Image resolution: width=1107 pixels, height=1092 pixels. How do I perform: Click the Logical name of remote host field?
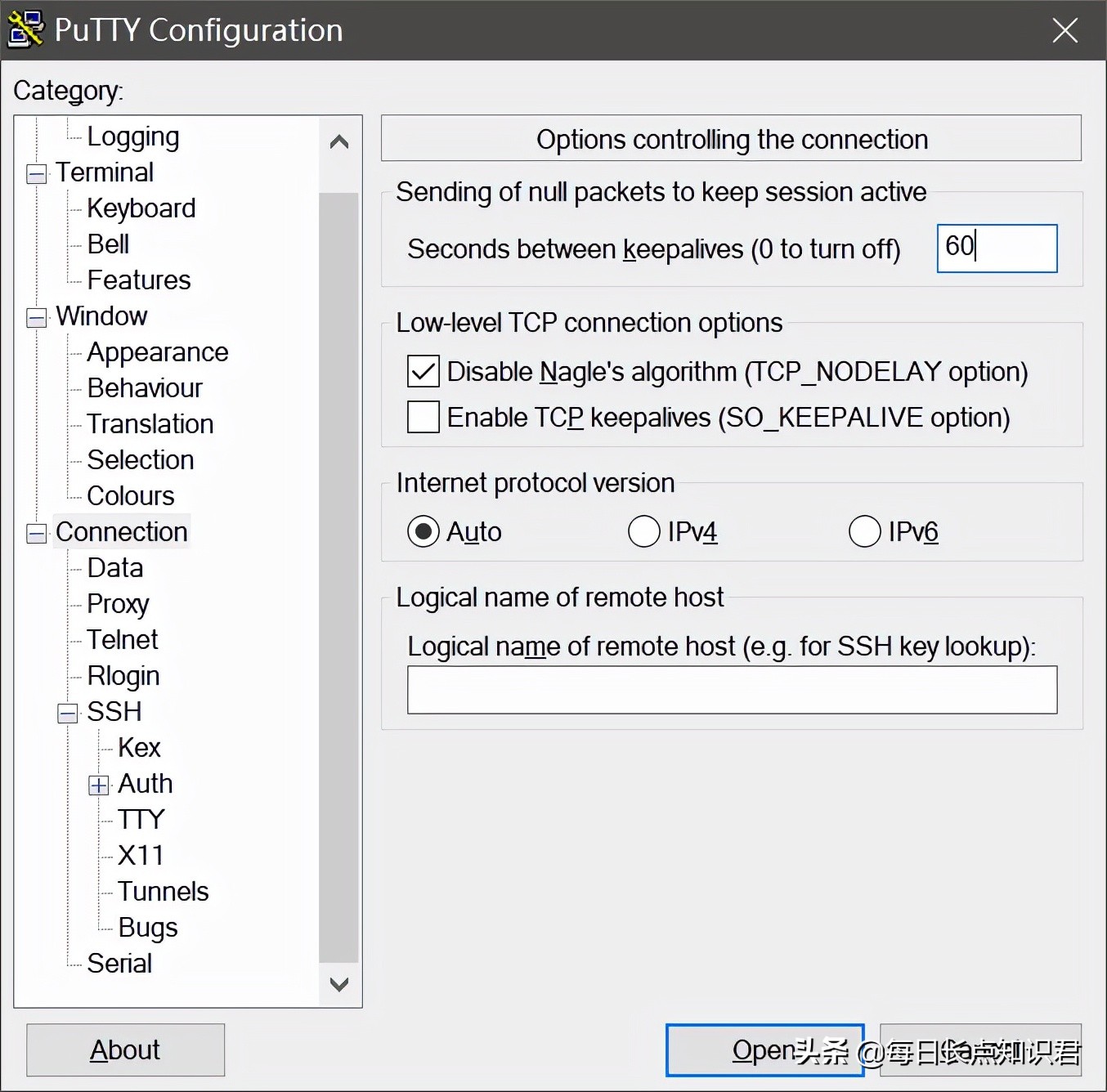coord(732,690)
